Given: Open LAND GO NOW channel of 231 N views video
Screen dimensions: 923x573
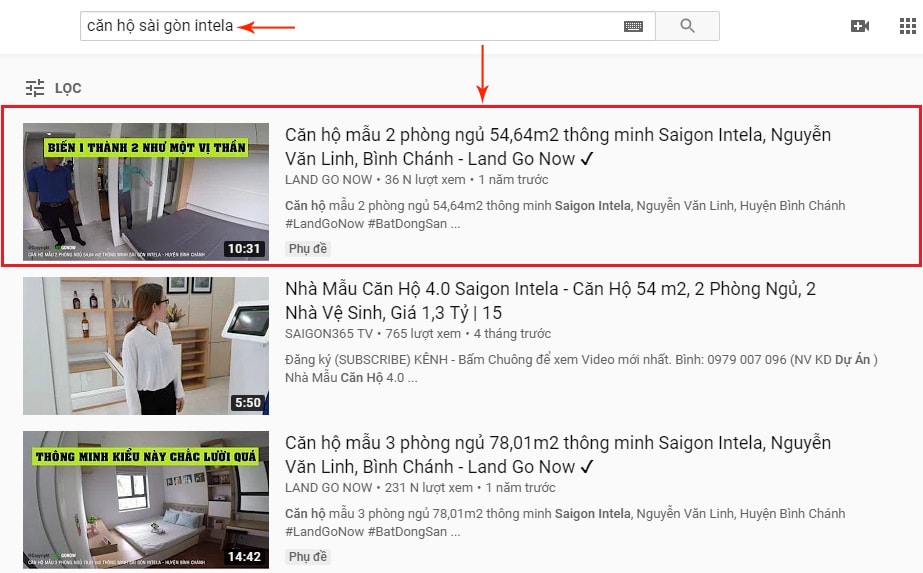Looking at the screenshot, I should coord(328,488).
